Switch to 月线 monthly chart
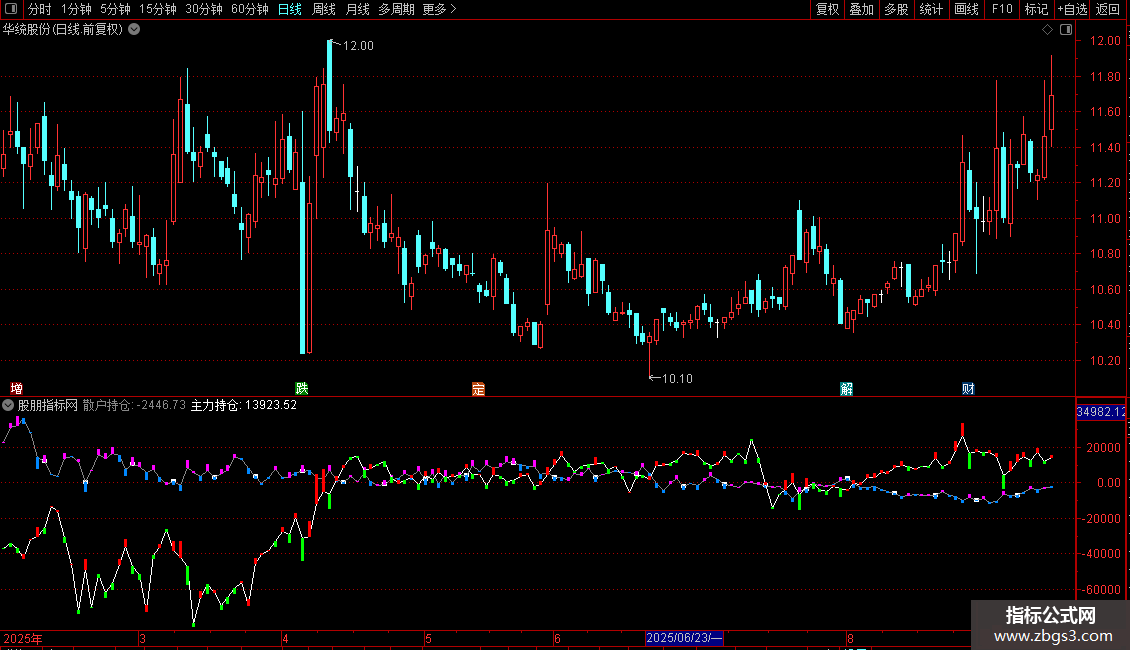Viewport: 1130px width, 650px height. coord(357,9)
